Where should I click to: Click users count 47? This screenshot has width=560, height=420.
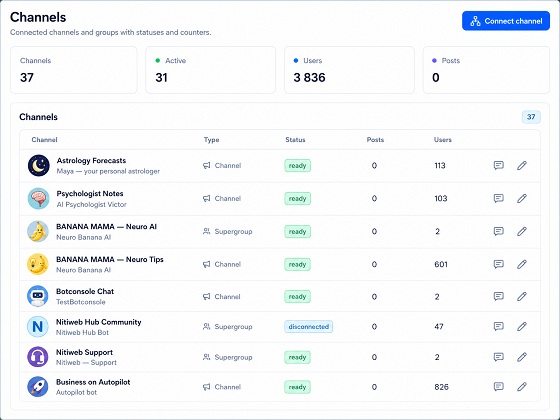click(439, 326)
